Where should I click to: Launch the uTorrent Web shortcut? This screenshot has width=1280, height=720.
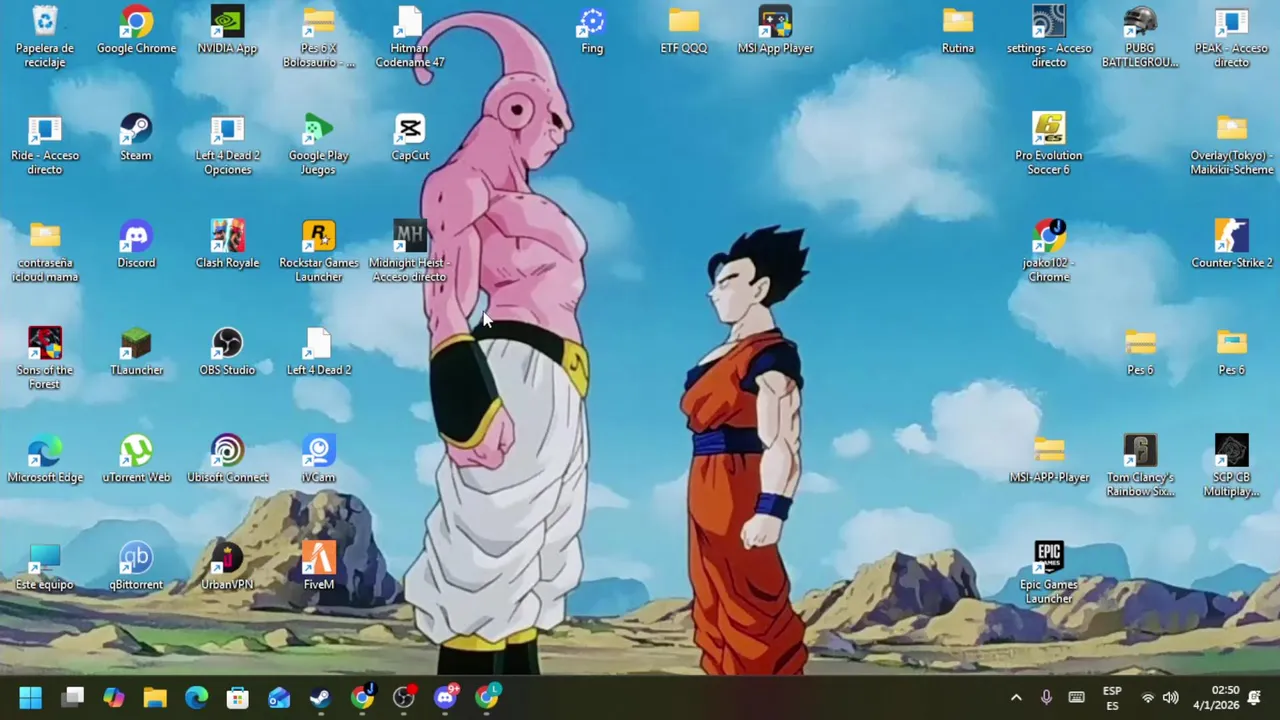pyautogui.click(x=137, y=459)
